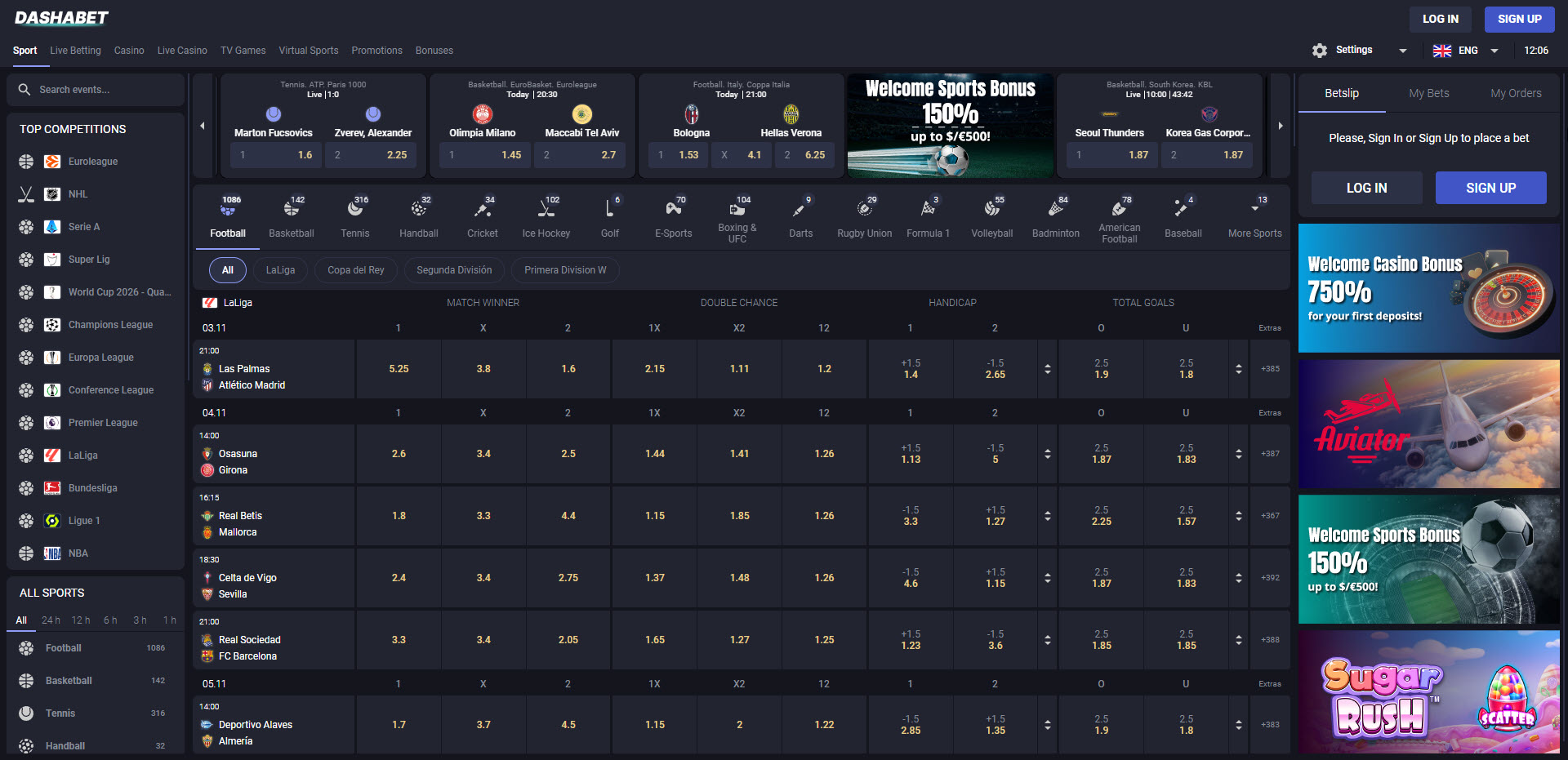
Task: Open the Live Casino menu item
Action: 182,51
